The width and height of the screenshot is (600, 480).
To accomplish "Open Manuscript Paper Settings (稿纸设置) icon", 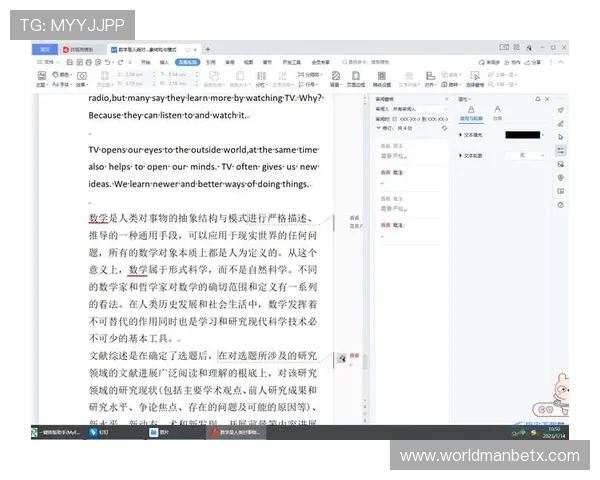I will pyautogui.click(x=382, y=79).
